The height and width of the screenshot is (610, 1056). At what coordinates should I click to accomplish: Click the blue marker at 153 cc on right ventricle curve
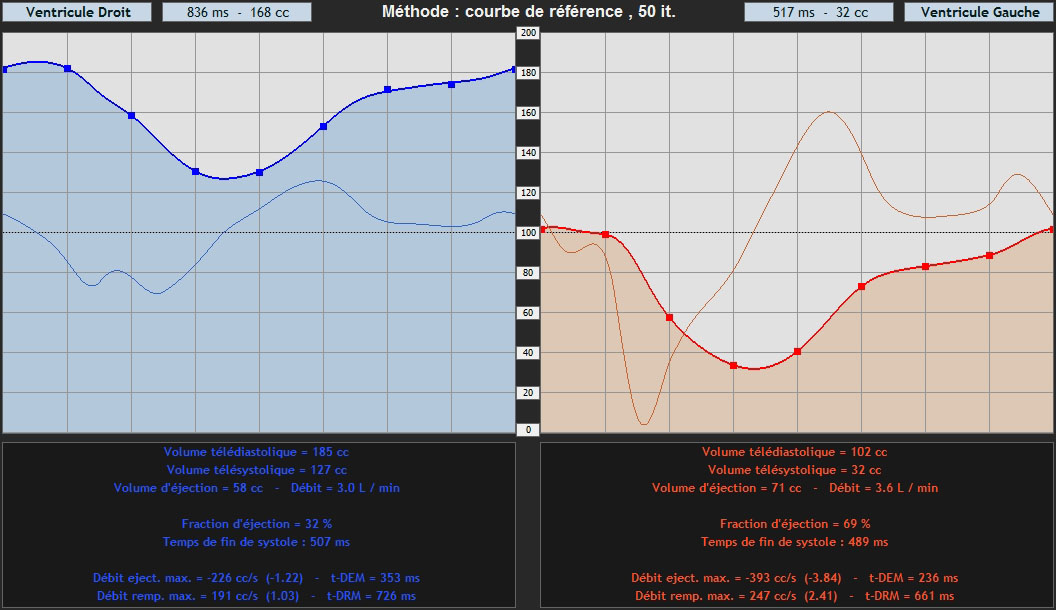click(323, 126)
